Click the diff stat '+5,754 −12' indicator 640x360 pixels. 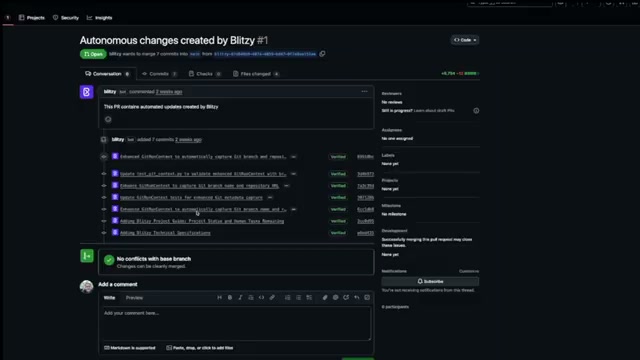(460, 73)
